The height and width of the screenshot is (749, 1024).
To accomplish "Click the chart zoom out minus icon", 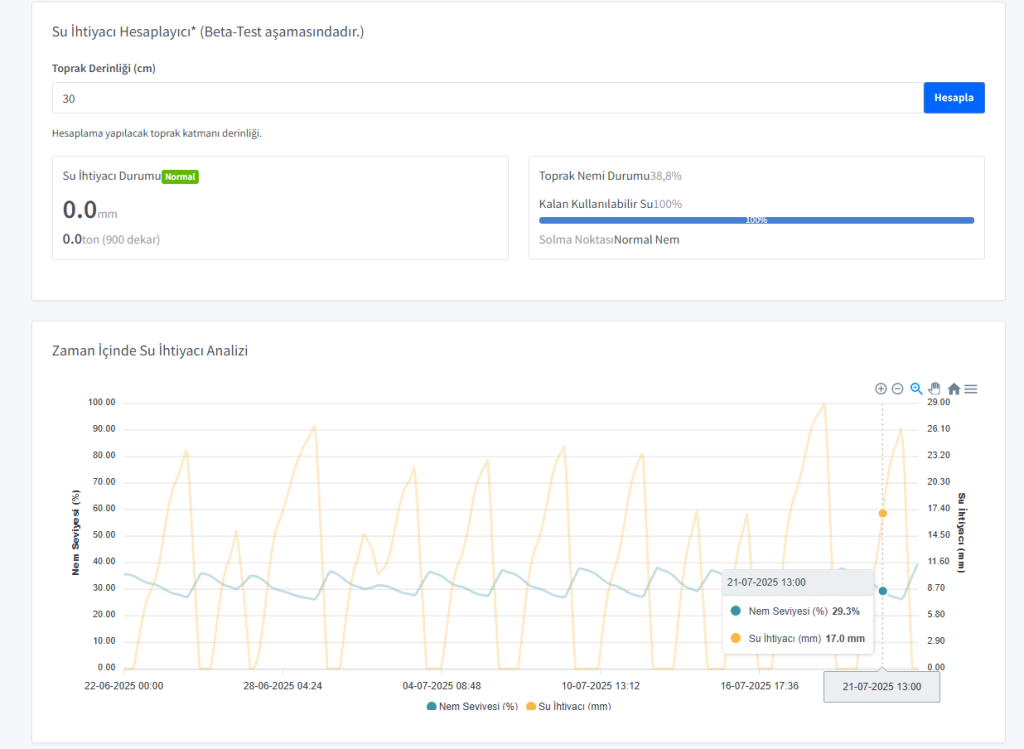I will pyautogui.click(x=898, y=389).
